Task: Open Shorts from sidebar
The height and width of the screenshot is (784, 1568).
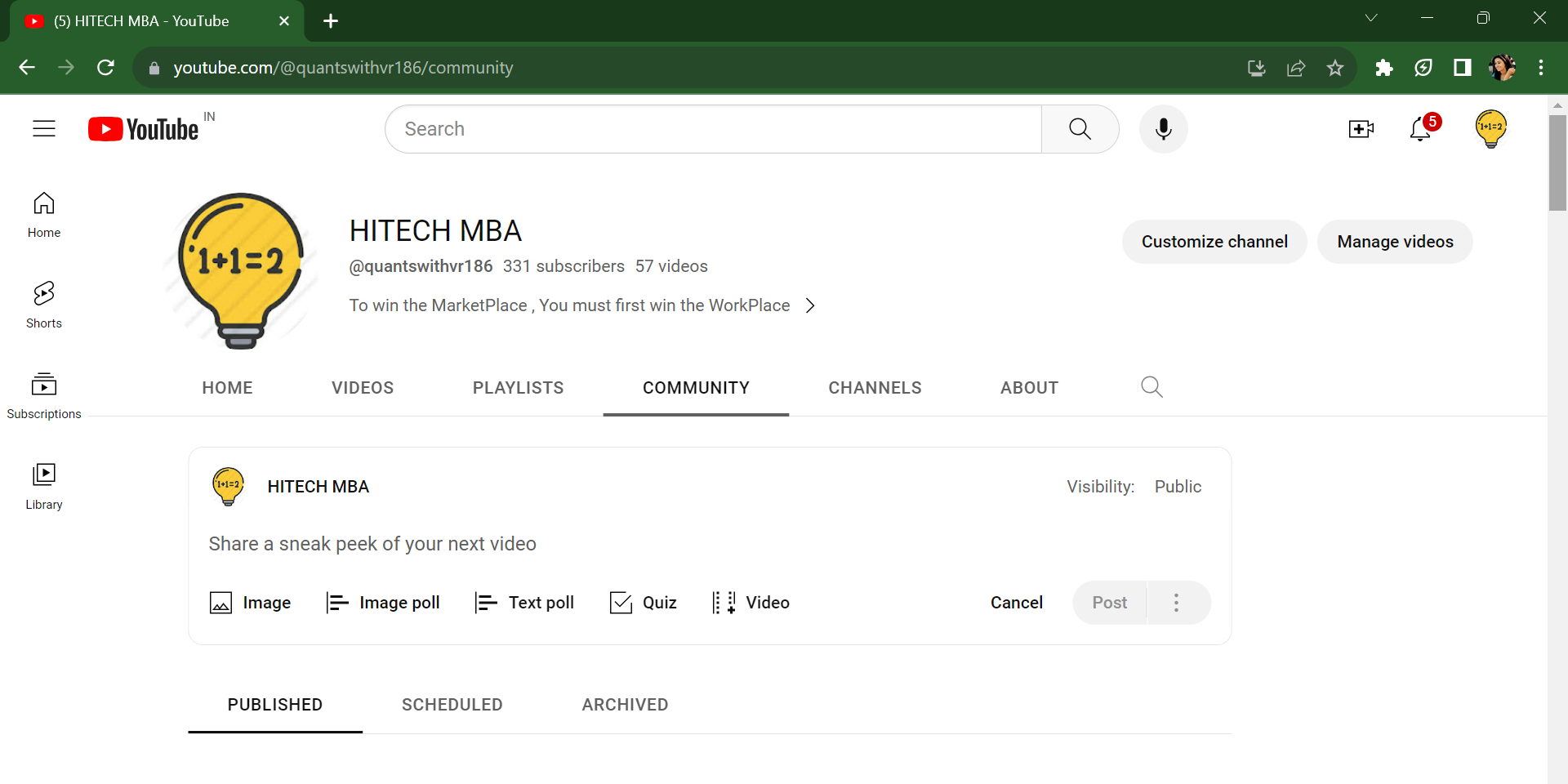Action: click(x=44, y=305)
